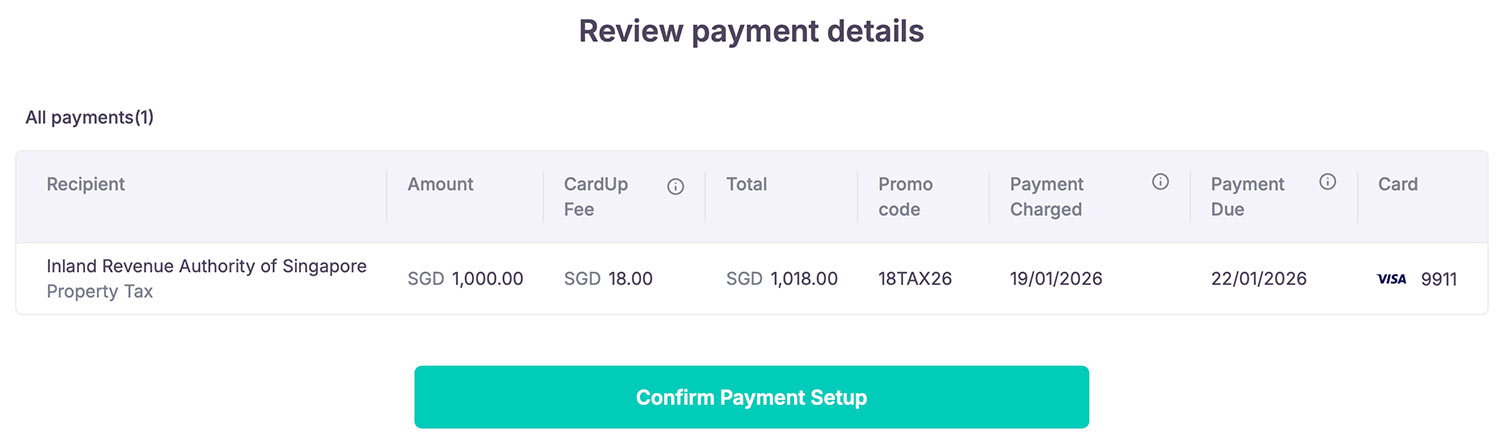Click the Recipient column header
Image resolution: width=1500 pixels, height=445 pixels.
coord(86,184)
